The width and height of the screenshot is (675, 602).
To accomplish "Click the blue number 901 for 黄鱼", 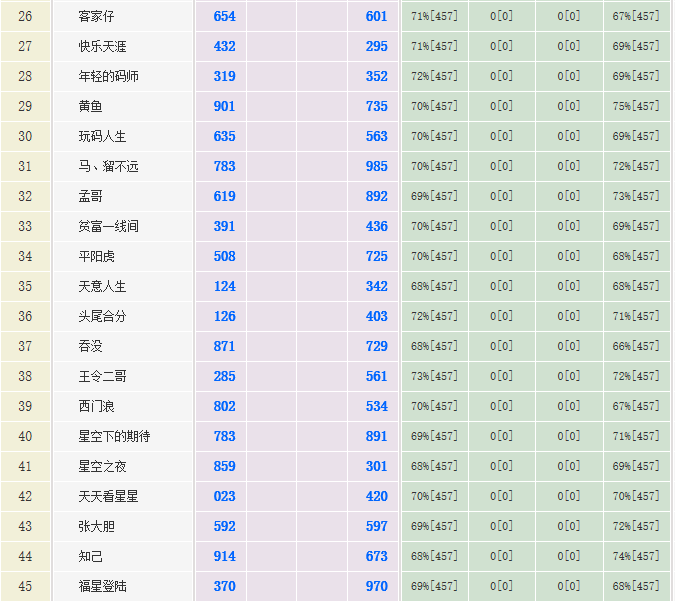I will (224, 107).
